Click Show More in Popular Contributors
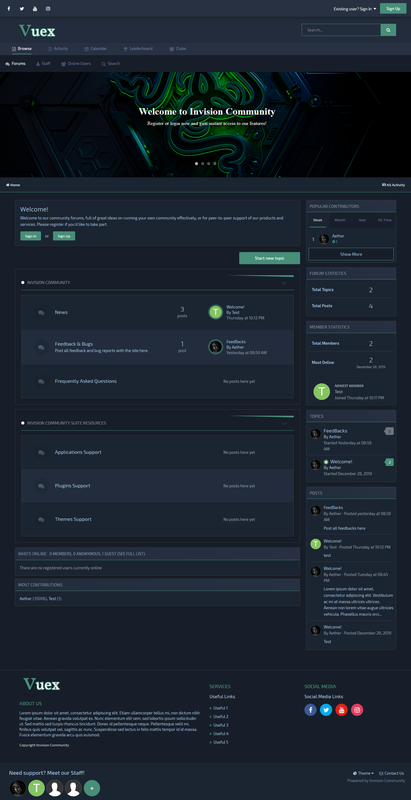Screen dimensions: 411x800 tap(351, 254)
